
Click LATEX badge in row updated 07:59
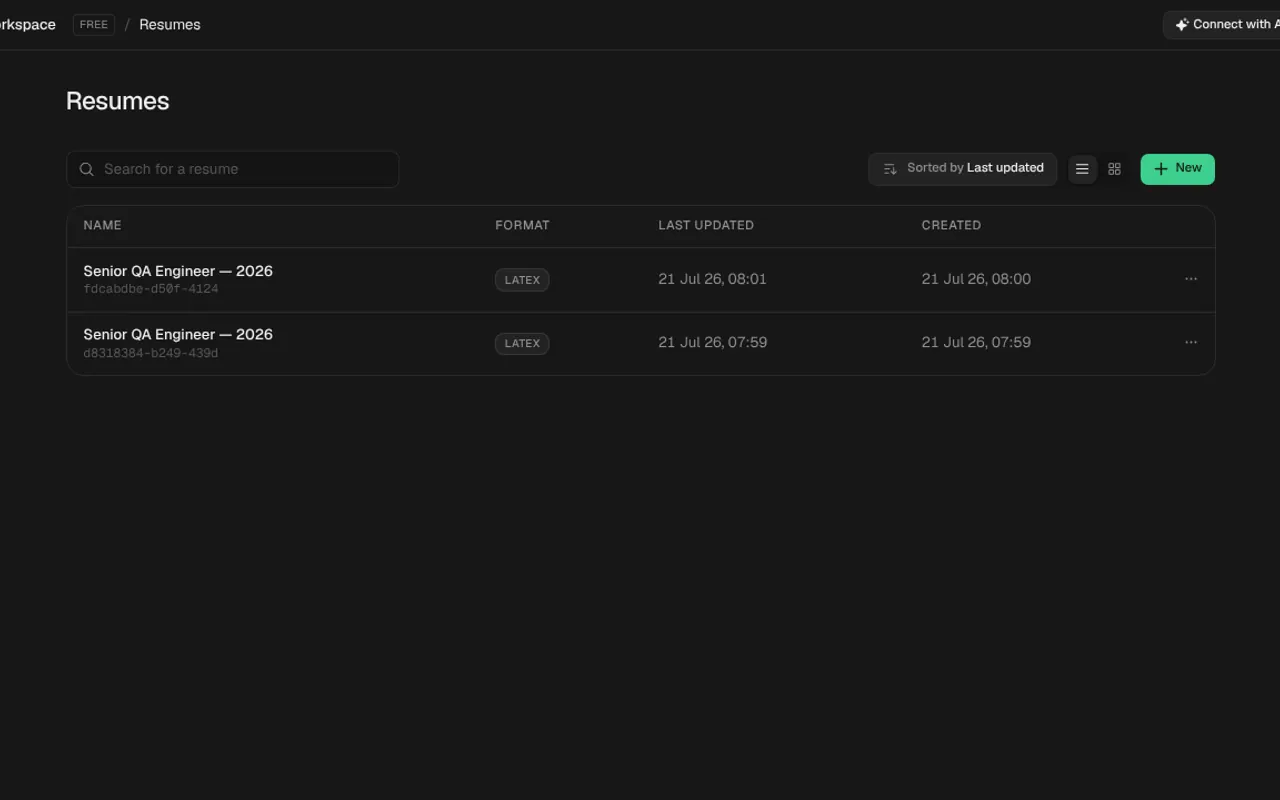point(522,343)
